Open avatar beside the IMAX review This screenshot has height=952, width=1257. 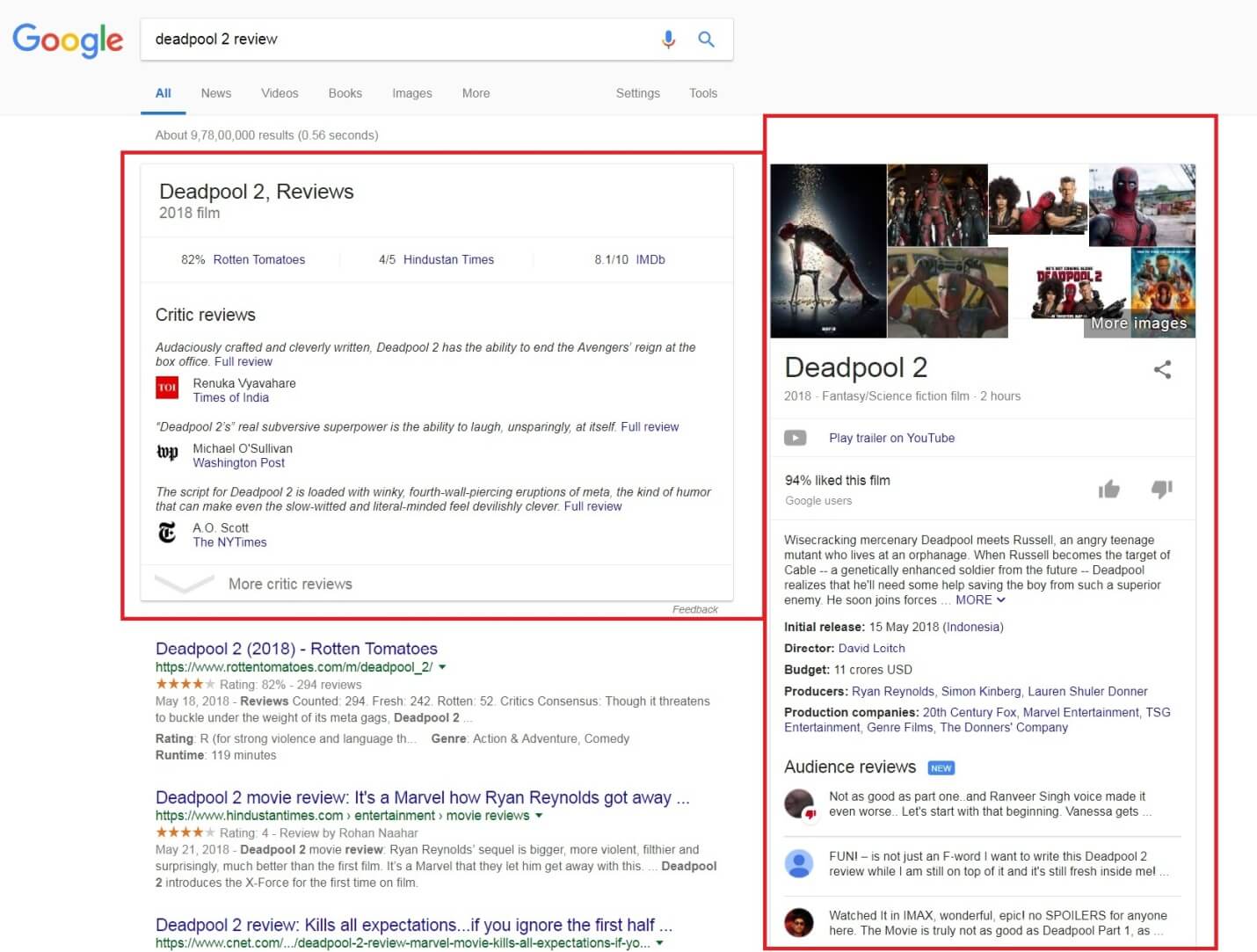pos(799,922)
